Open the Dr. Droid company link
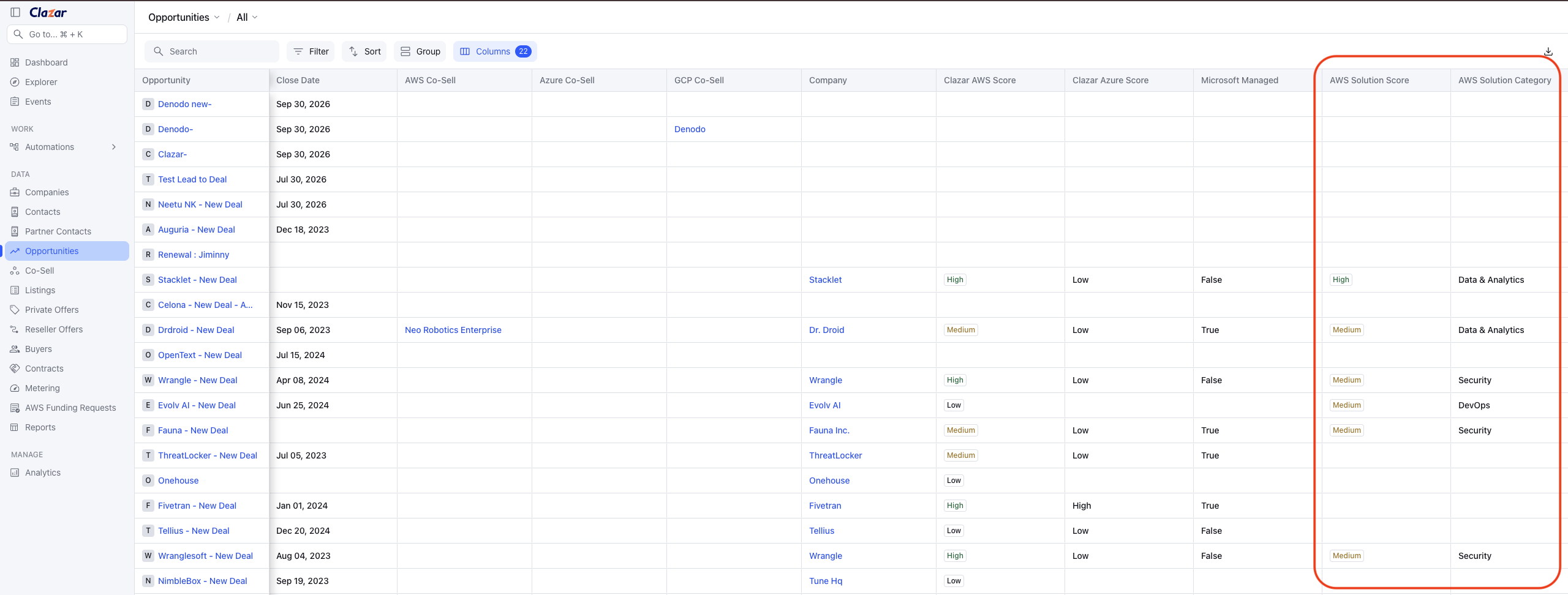The width and height of the screenshot is (1568, 595). 827,330
